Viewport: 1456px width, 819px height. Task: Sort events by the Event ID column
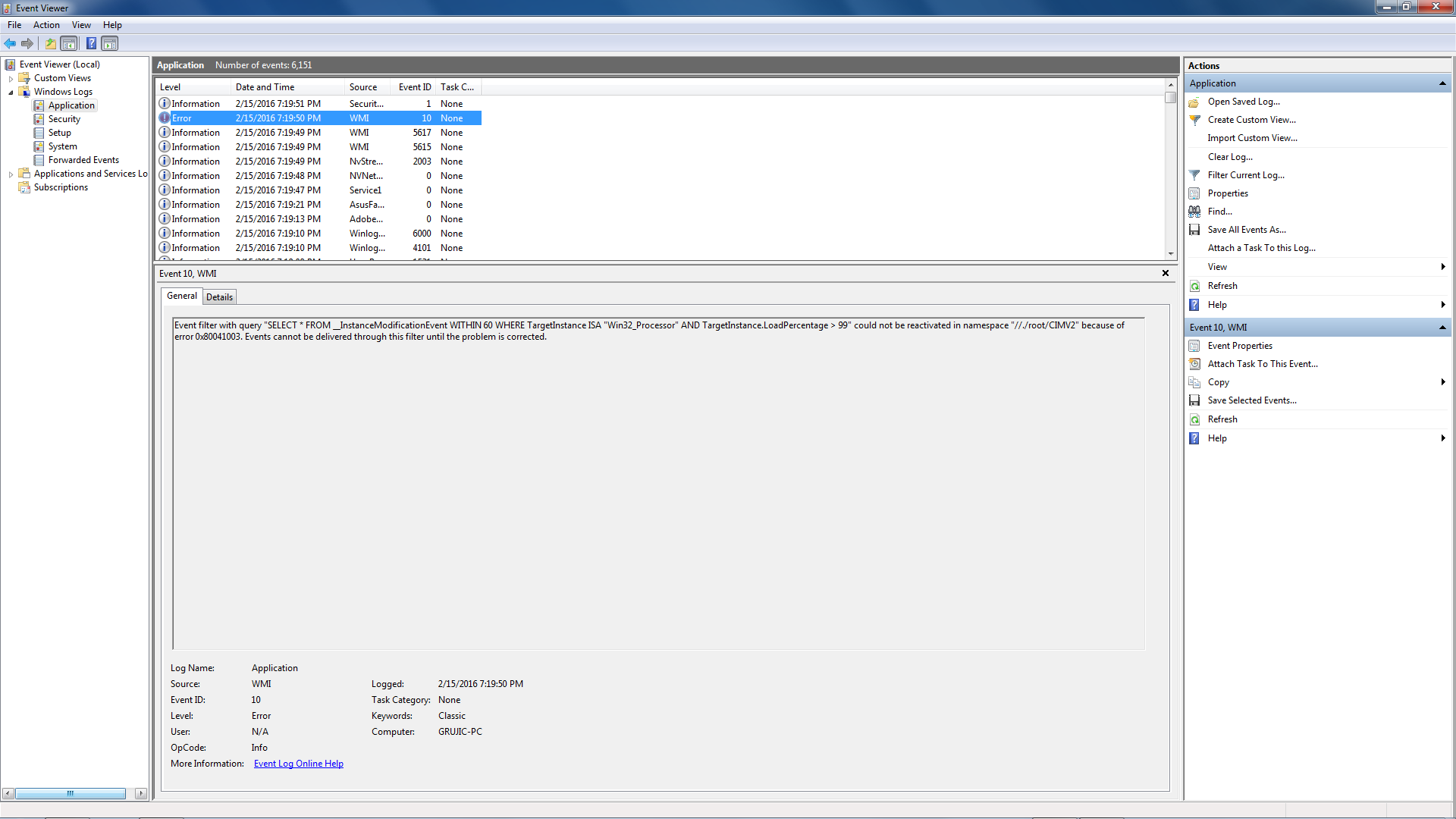point(414,87)
